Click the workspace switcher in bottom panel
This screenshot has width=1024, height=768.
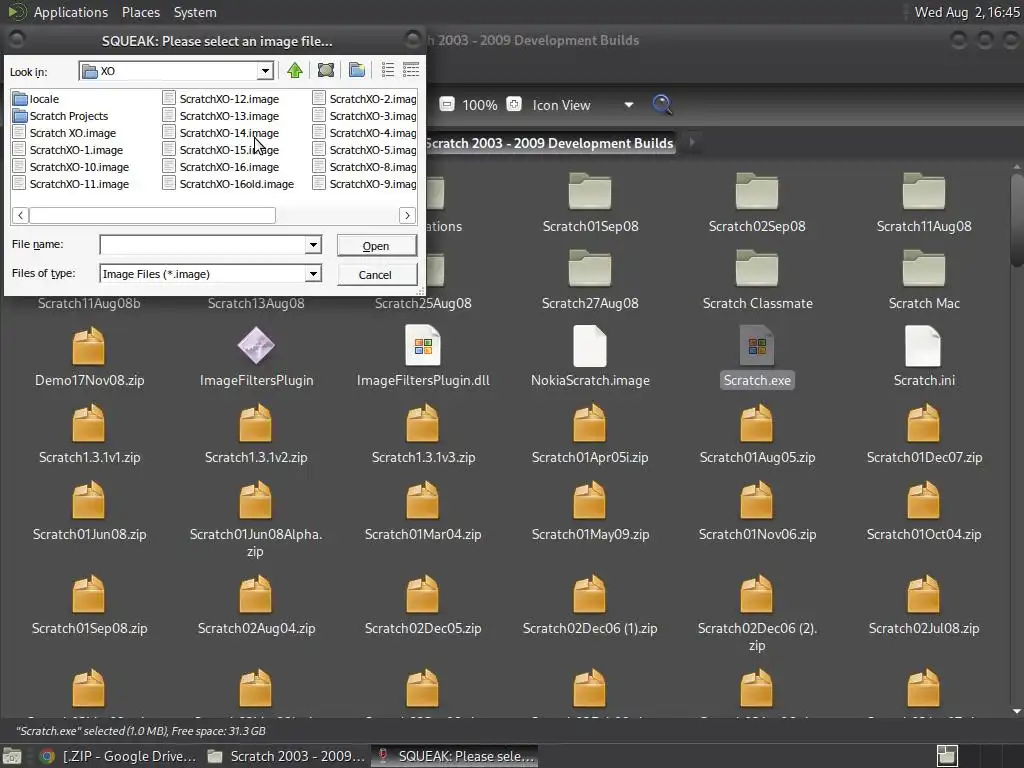pyautogui.click(x=947, y=756)
